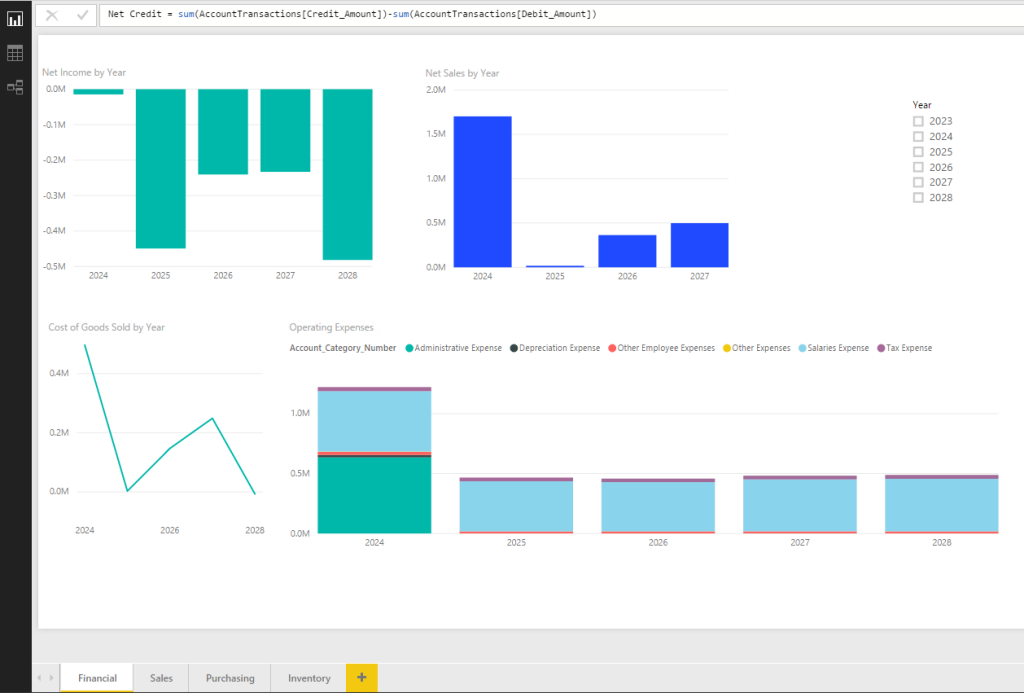This screenshot has height=693, width=1024.
Task: Click the Year slicer header
Action: tap(921, 105)
